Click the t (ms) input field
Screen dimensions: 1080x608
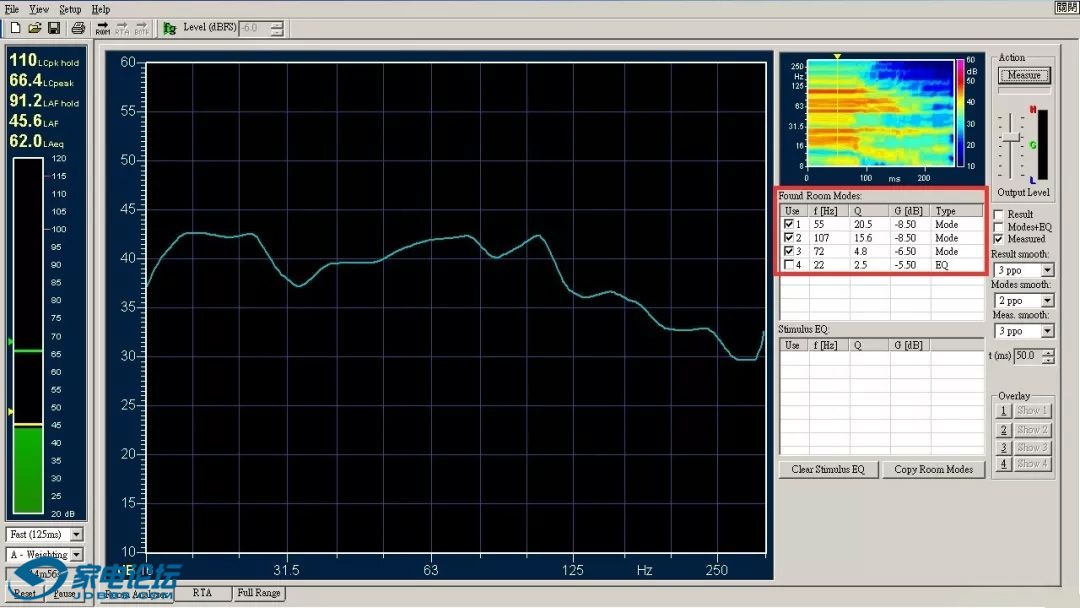point(1026,356)
